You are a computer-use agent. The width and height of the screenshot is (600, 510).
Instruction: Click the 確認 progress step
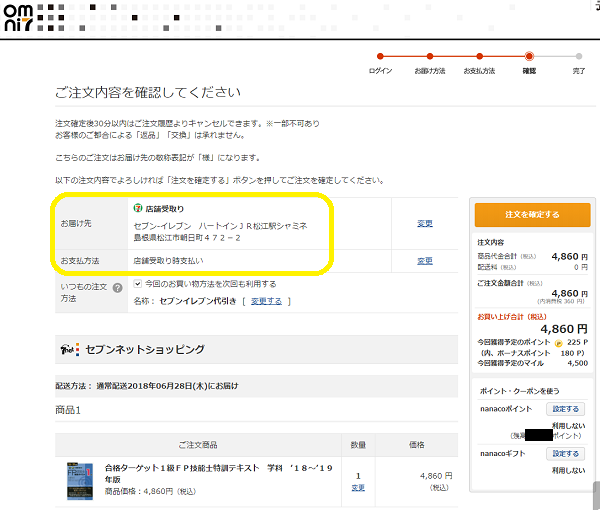529,64
